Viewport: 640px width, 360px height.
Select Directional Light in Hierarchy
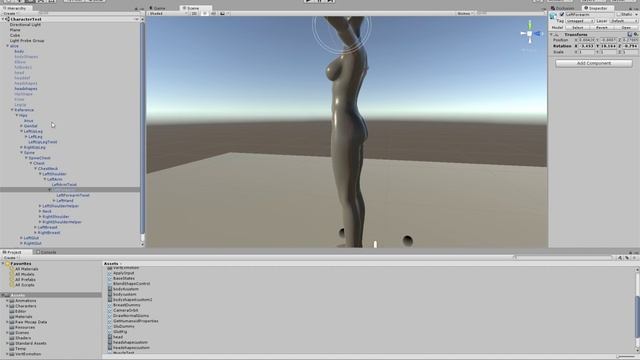pos(25,24)
